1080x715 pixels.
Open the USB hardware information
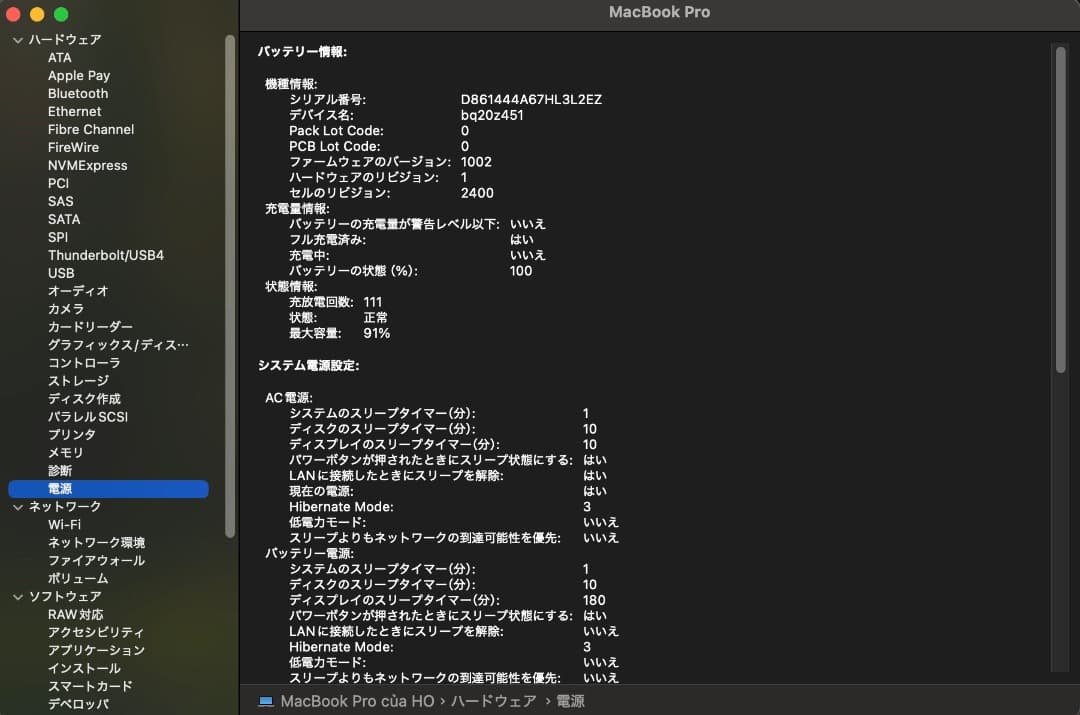(x=61, y=273)
